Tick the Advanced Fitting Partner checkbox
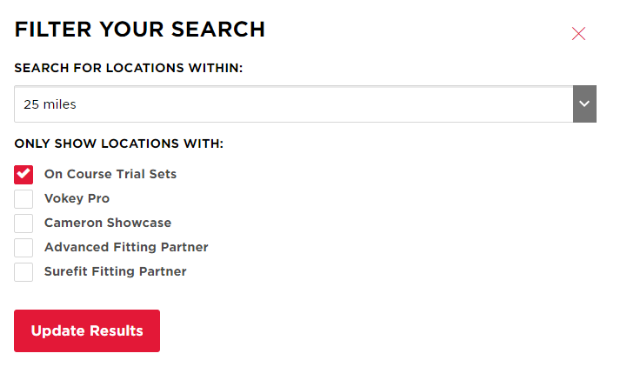 [x=23, y=248]
